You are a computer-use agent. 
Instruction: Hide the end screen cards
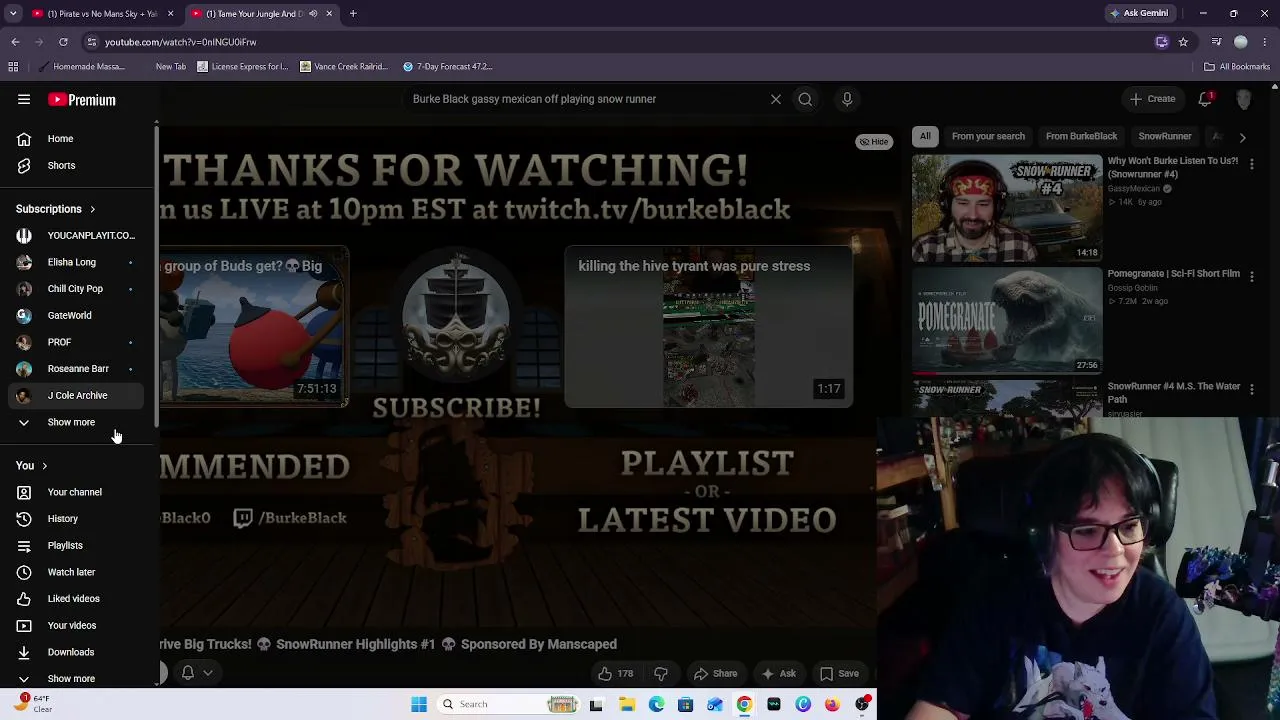pos(874,142)
